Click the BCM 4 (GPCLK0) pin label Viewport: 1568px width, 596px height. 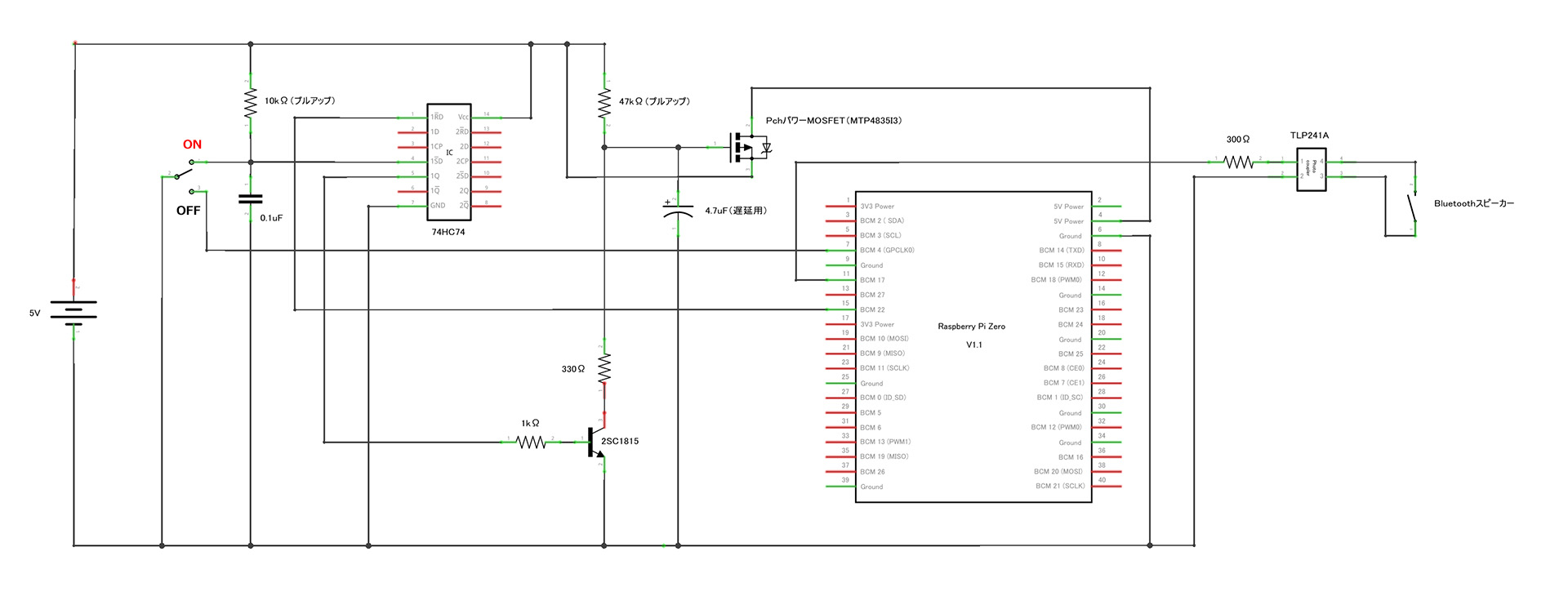coord(887,250)
